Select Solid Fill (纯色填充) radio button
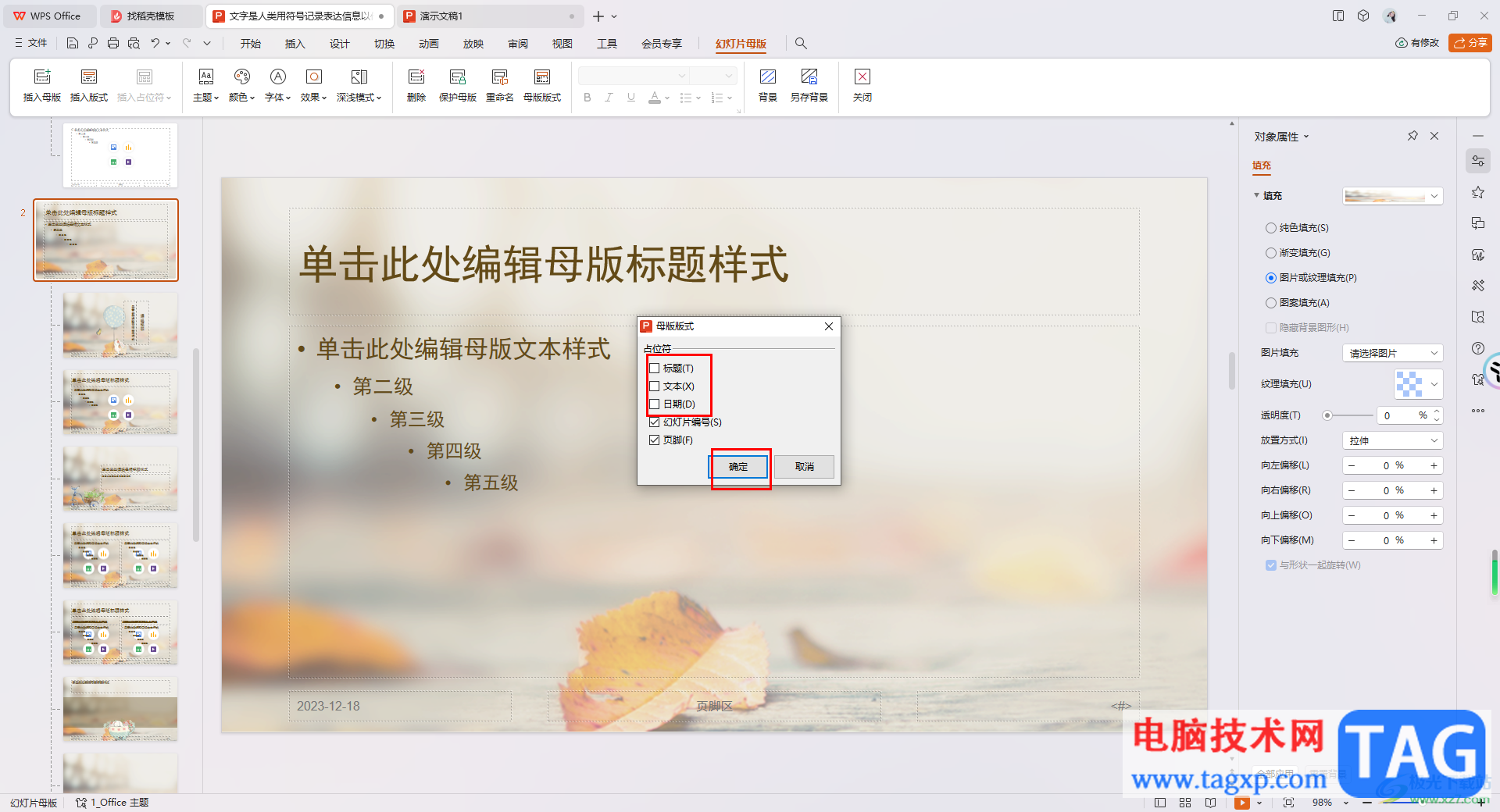 (x=1271, y=228)
